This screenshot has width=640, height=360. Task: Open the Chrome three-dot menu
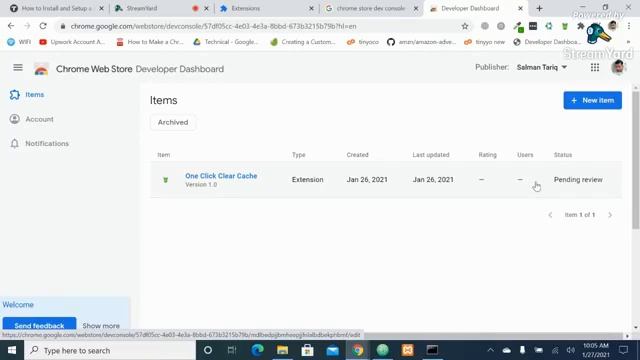click(629, 26)
